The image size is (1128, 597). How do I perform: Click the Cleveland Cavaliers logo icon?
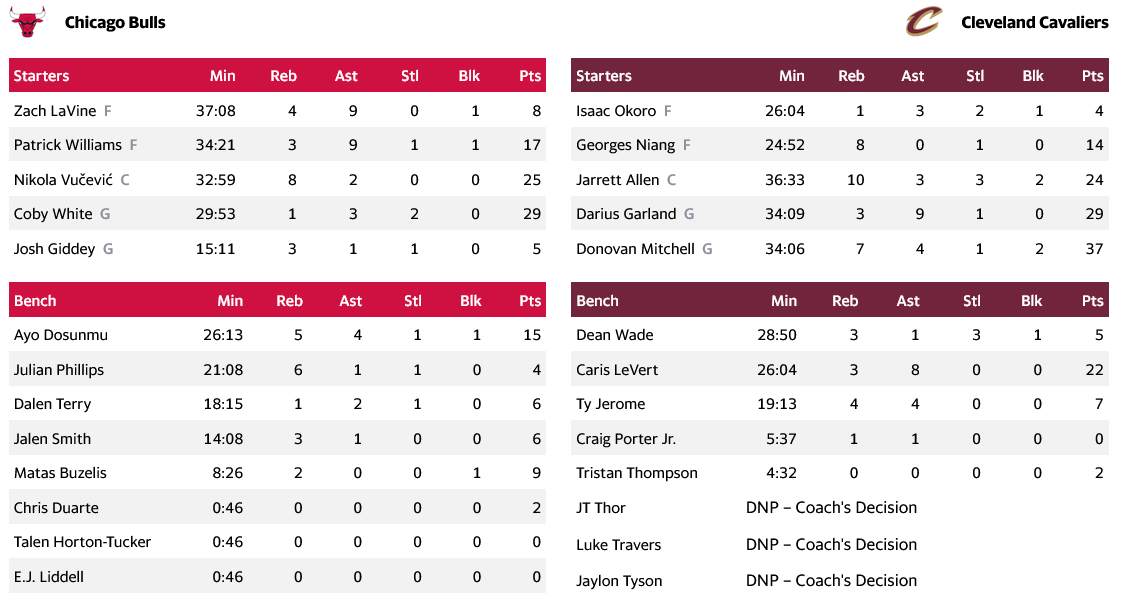[923, 22]
